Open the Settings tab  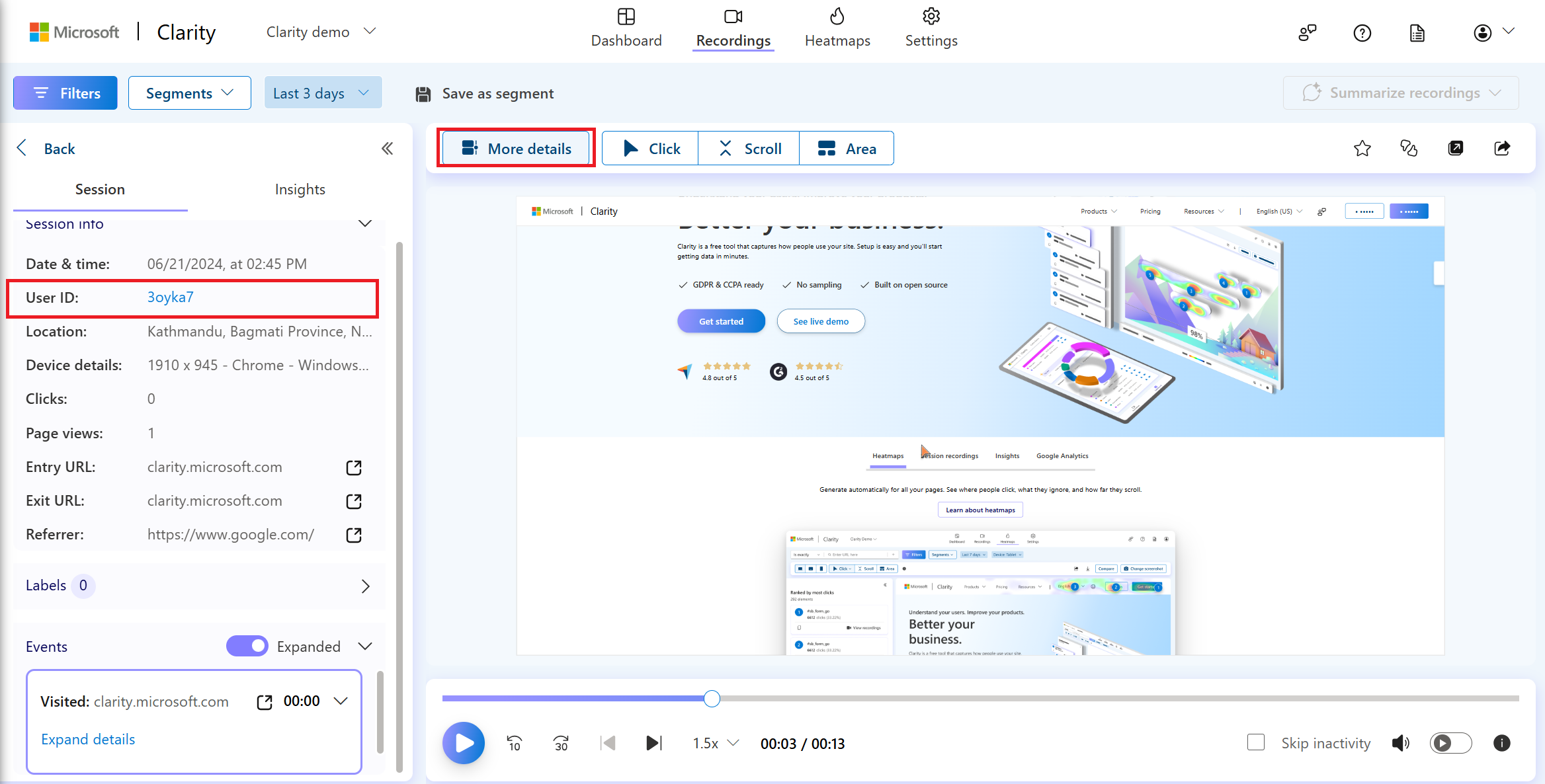(931, 28)
